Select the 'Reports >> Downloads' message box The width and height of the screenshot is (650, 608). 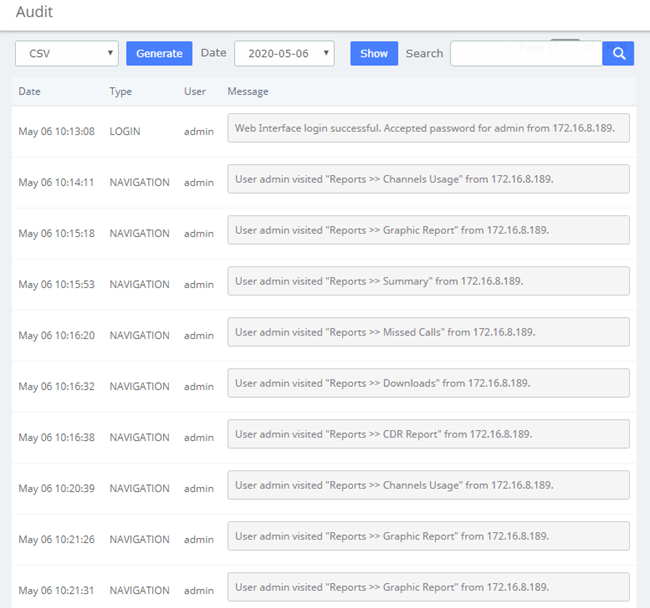point(429,383)
